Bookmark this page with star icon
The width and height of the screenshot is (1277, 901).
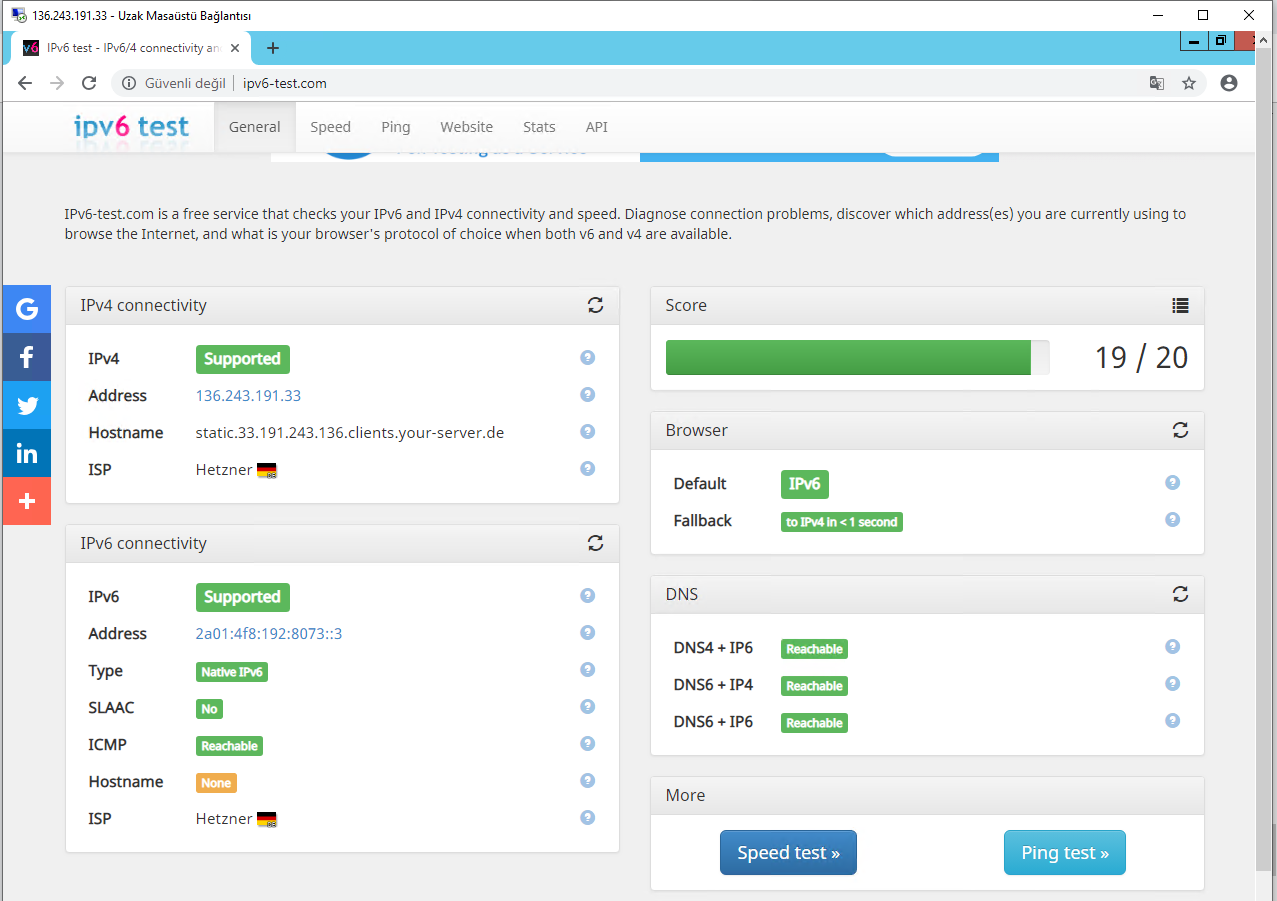[x=1189, y=83]
